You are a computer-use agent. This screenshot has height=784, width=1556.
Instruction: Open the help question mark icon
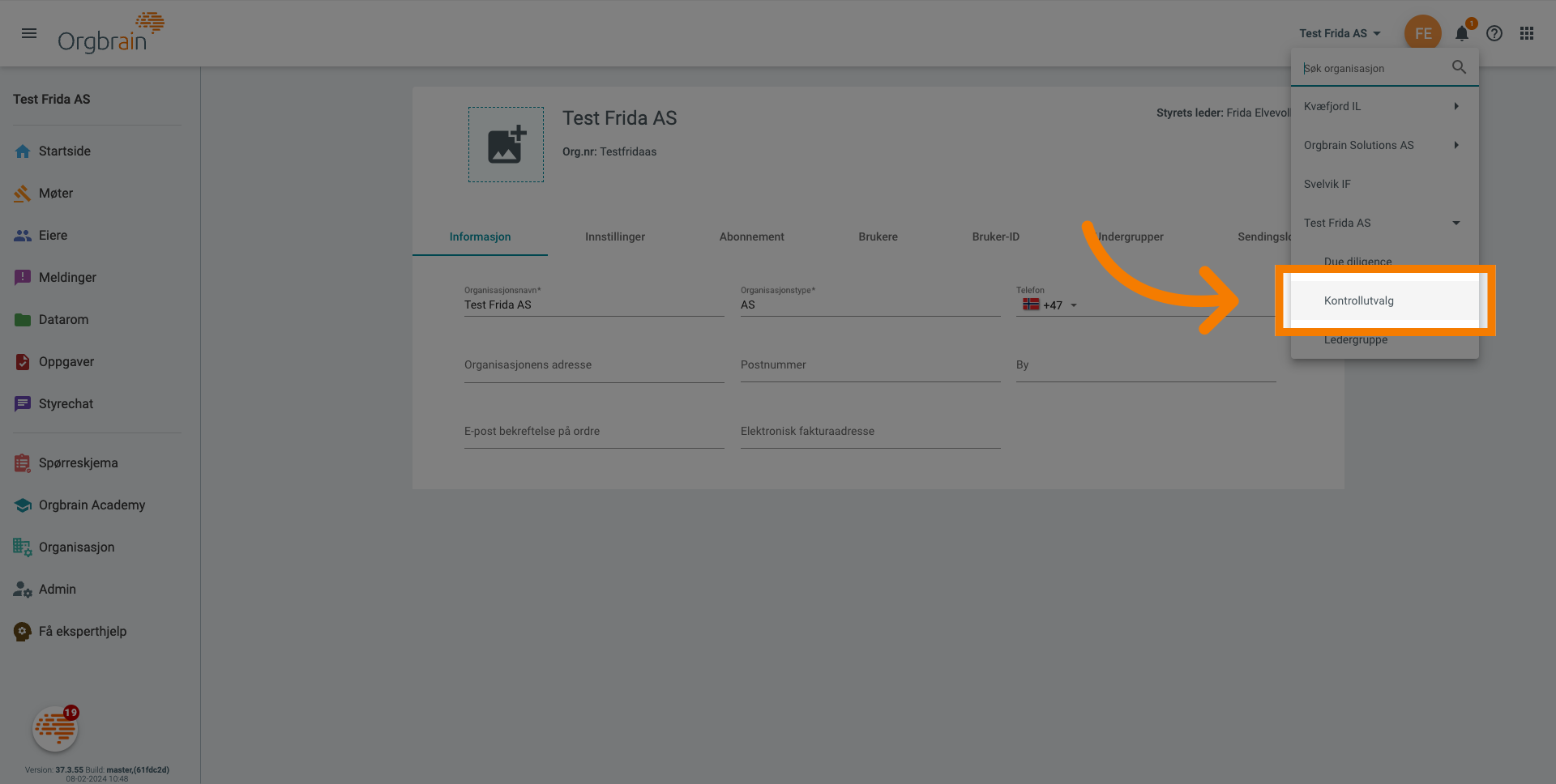[1494, 33]
